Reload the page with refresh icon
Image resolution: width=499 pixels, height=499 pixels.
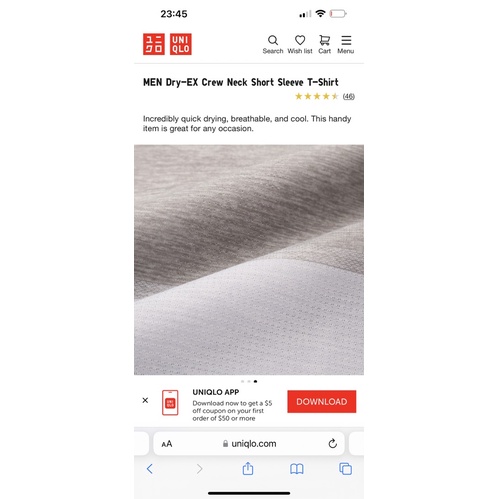332,444
